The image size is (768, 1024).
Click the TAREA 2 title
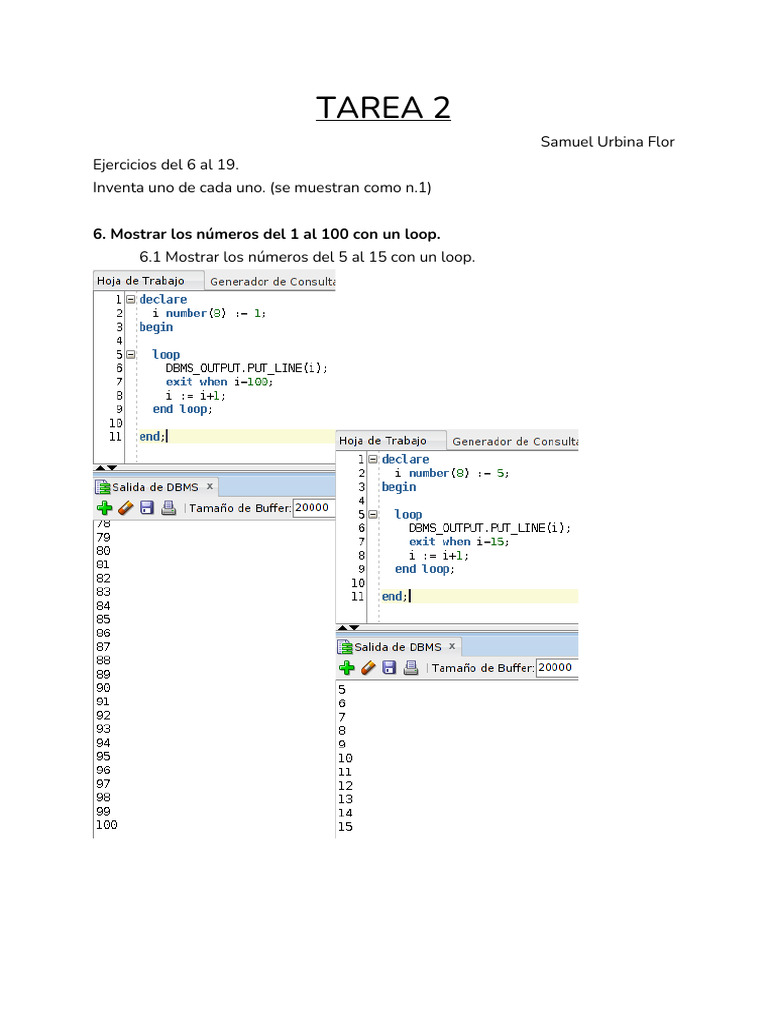coord(383,108)
